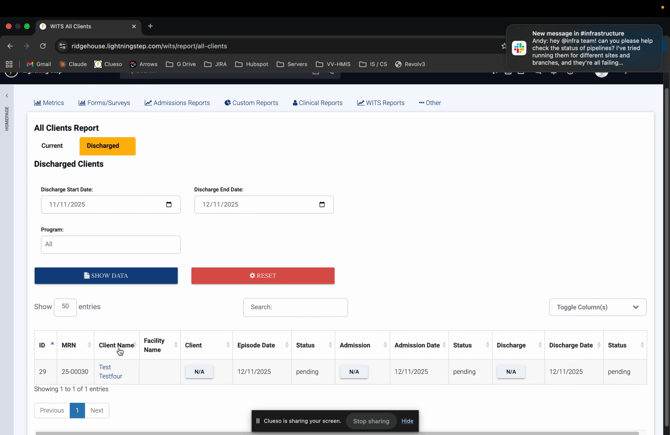Open Test Testfour client link
The image size is (670, 435).
(110, 372)
